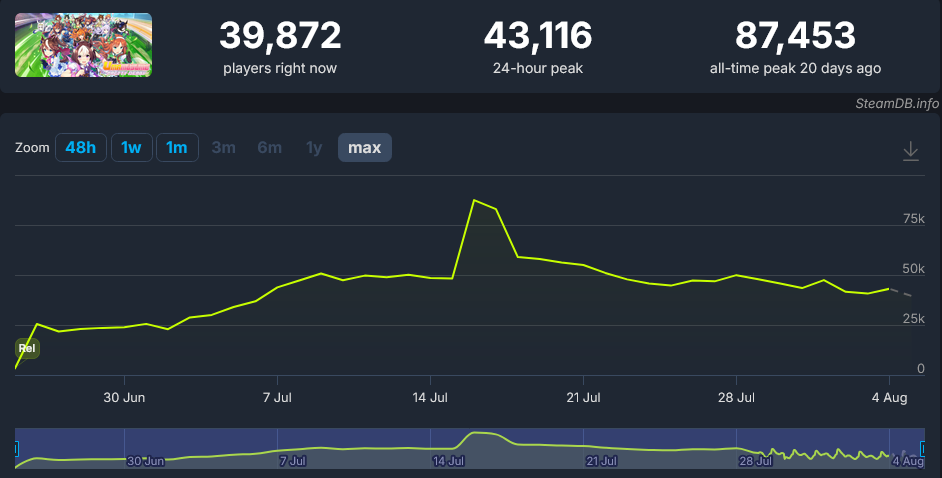Click the 24-hour peak caption
This screenshot has height=478, width=942.
538,68
